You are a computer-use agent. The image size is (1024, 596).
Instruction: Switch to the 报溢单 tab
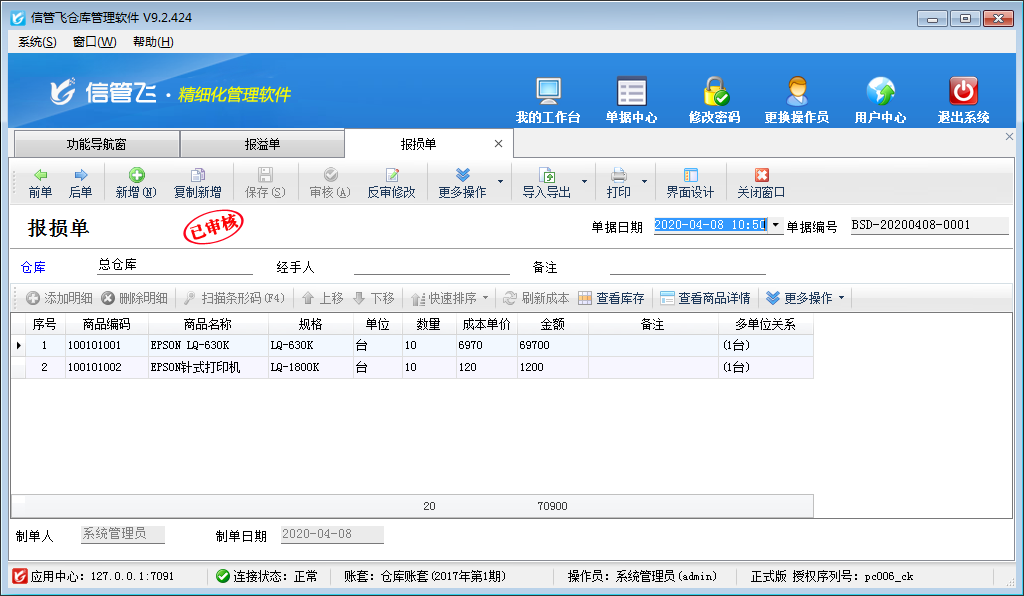tap(262, 145)
